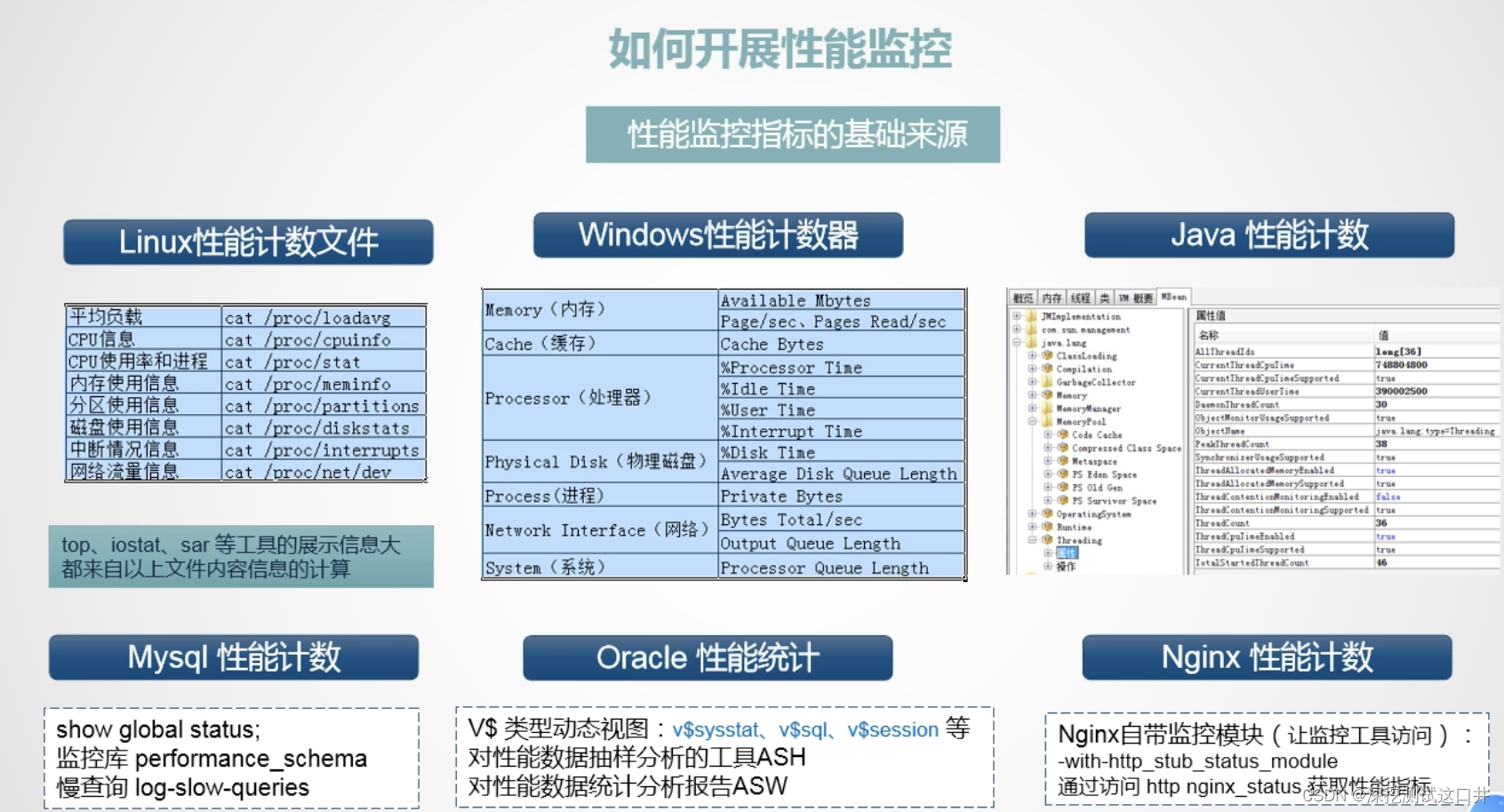Click the PS Eden Space bean icon

tap(1062, 474)
